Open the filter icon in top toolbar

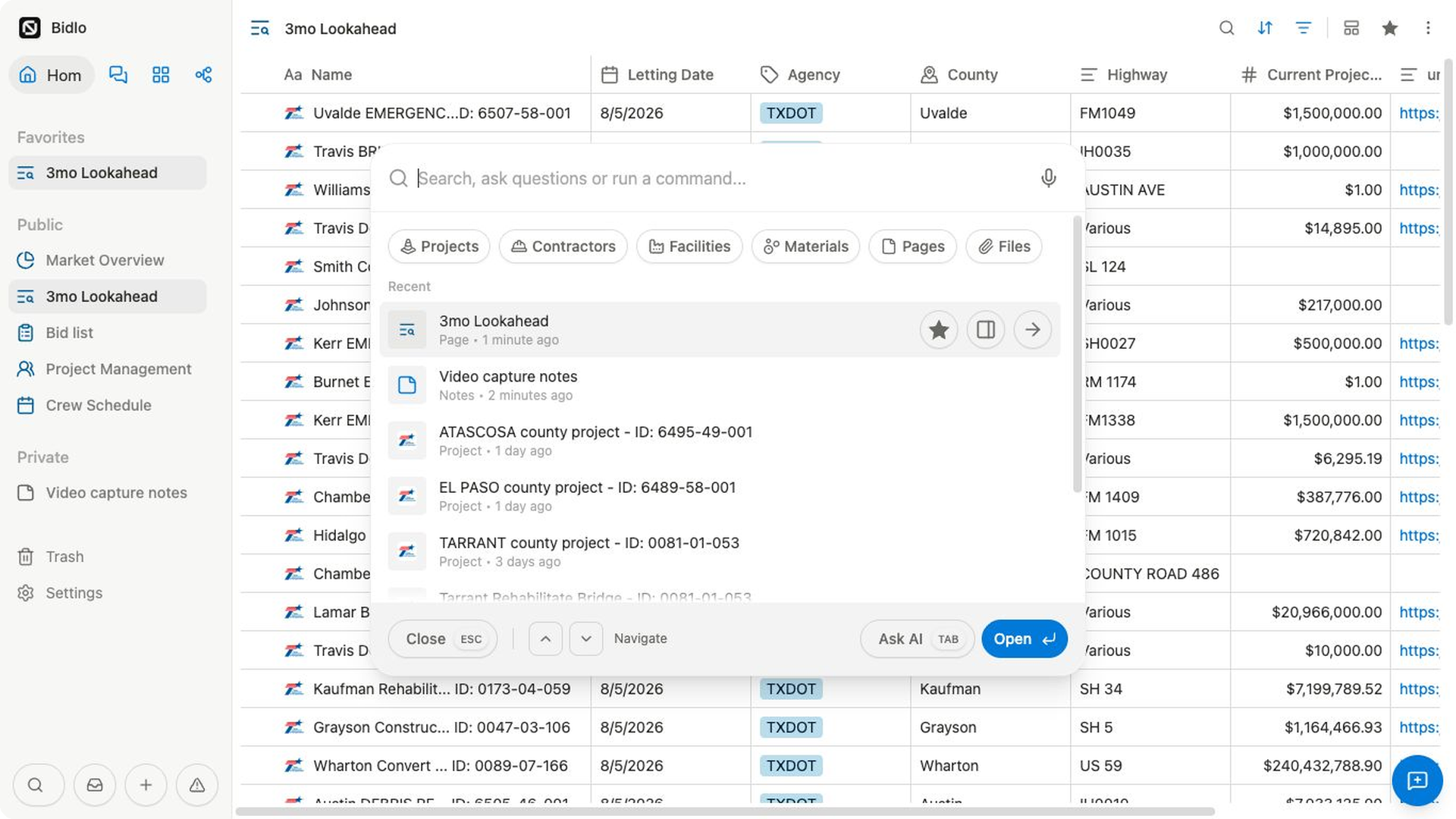(1304, 28)
